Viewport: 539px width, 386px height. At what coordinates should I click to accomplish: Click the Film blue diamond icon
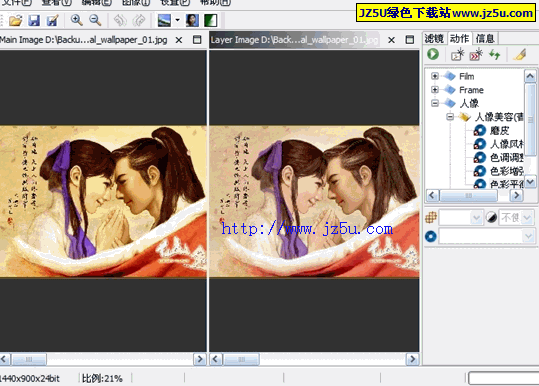(450, 76)
